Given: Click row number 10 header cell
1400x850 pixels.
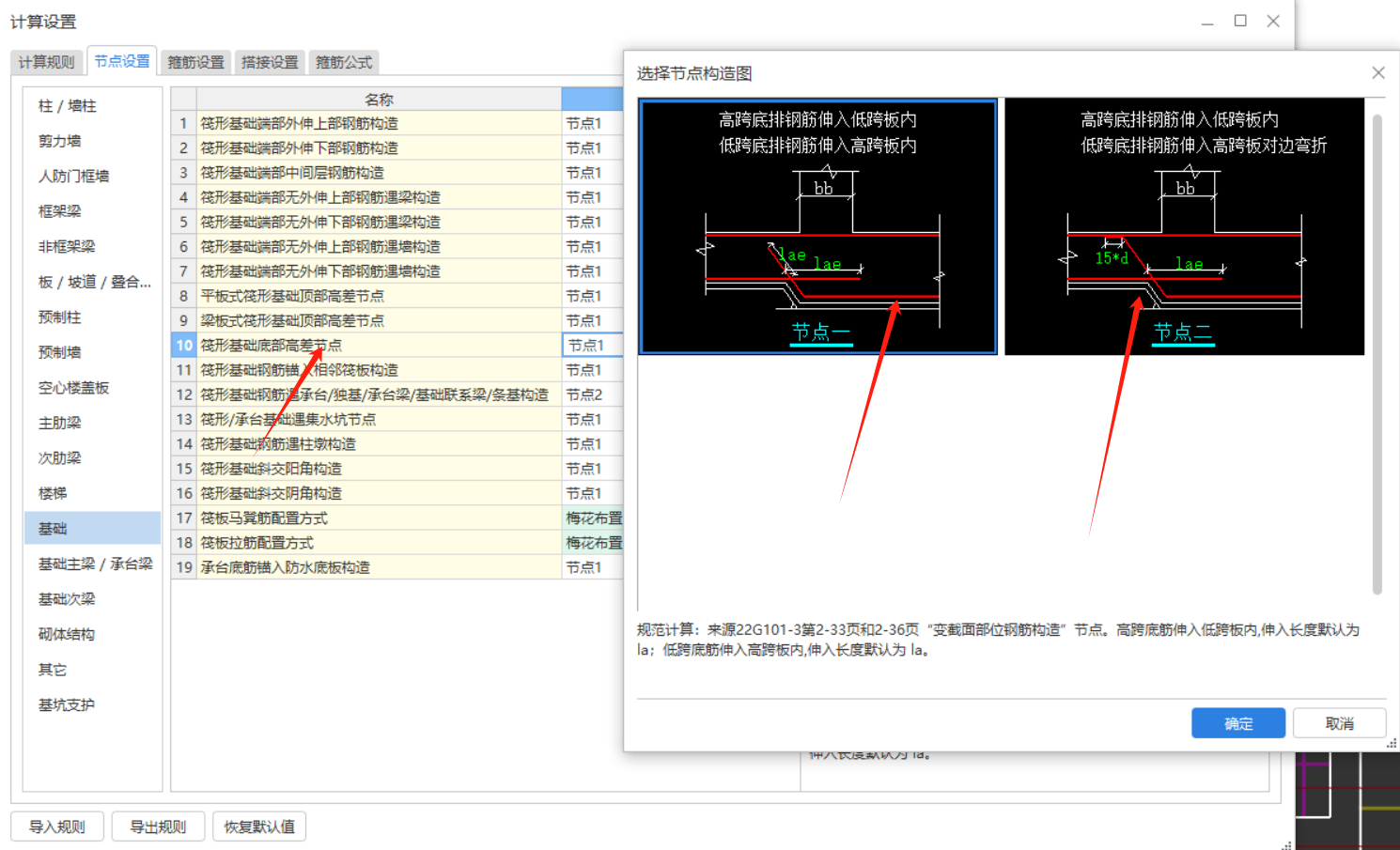Looking at the screenshot, I should click(x=183, y=346).
